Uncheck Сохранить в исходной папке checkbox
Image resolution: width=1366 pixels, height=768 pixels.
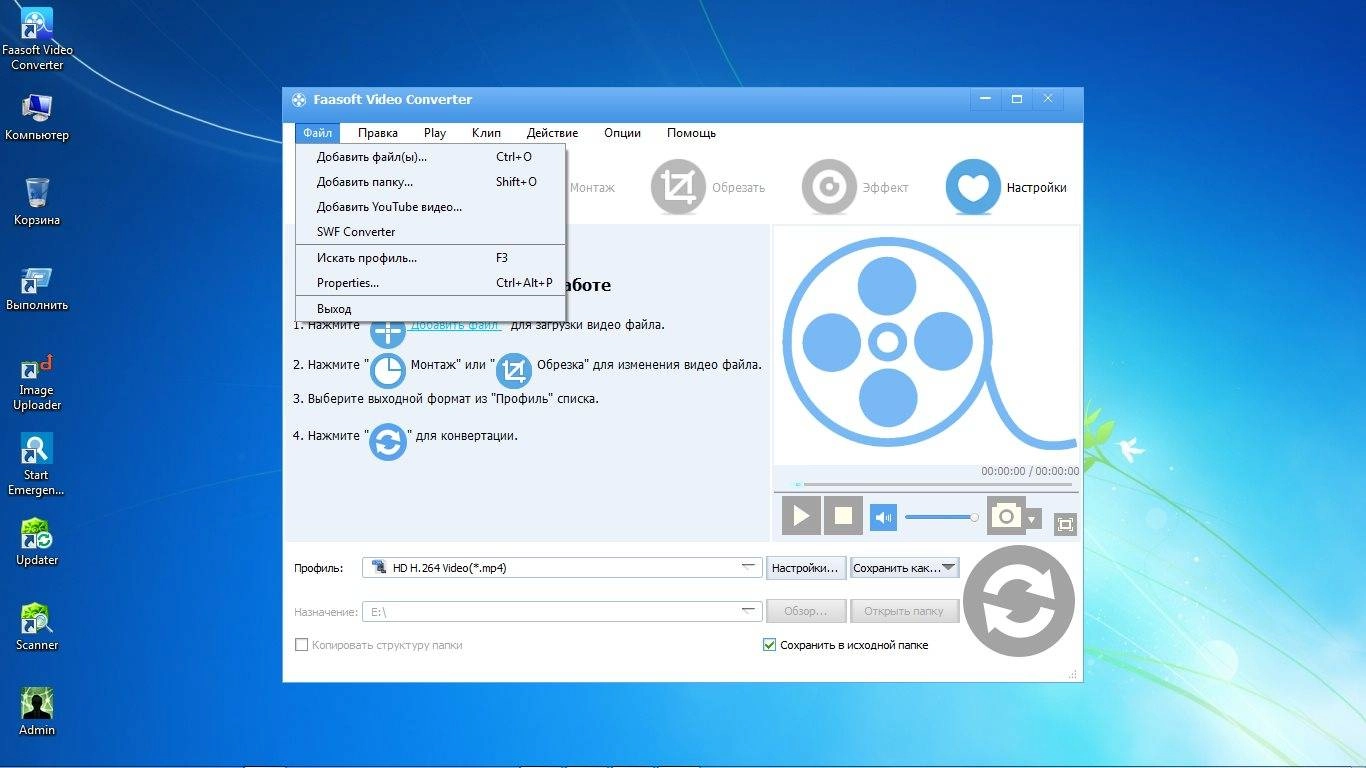(x=769, y=645)
